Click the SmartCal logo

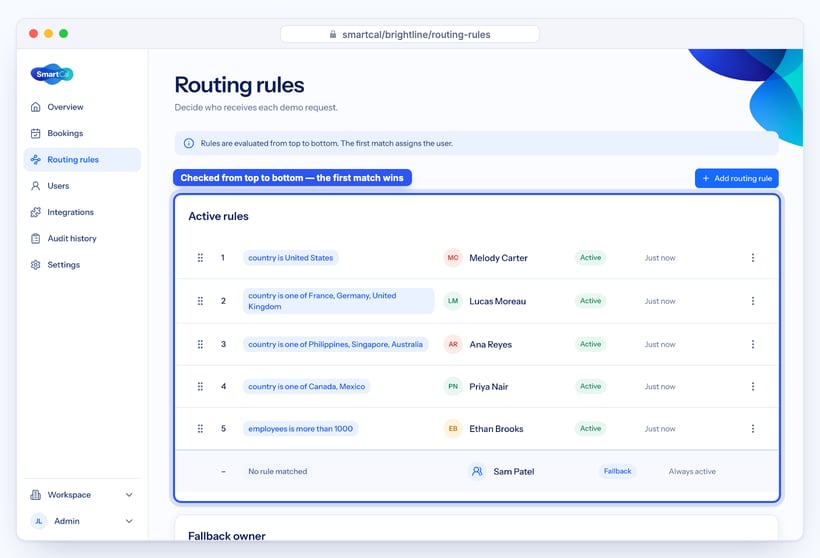pyautogui.click(x=52, y=74)
